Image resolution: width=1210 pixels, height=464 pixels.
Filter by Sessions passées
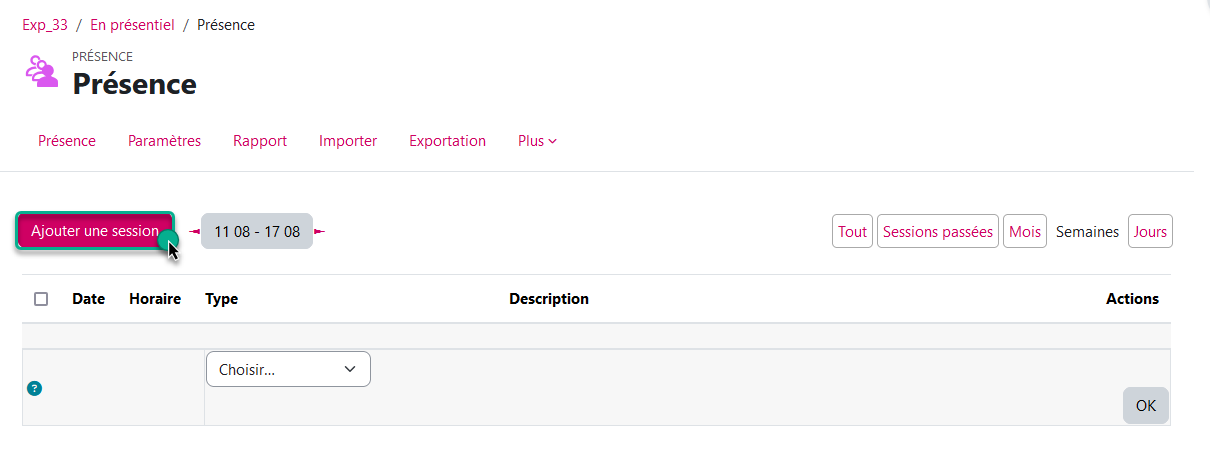point(937,232)
